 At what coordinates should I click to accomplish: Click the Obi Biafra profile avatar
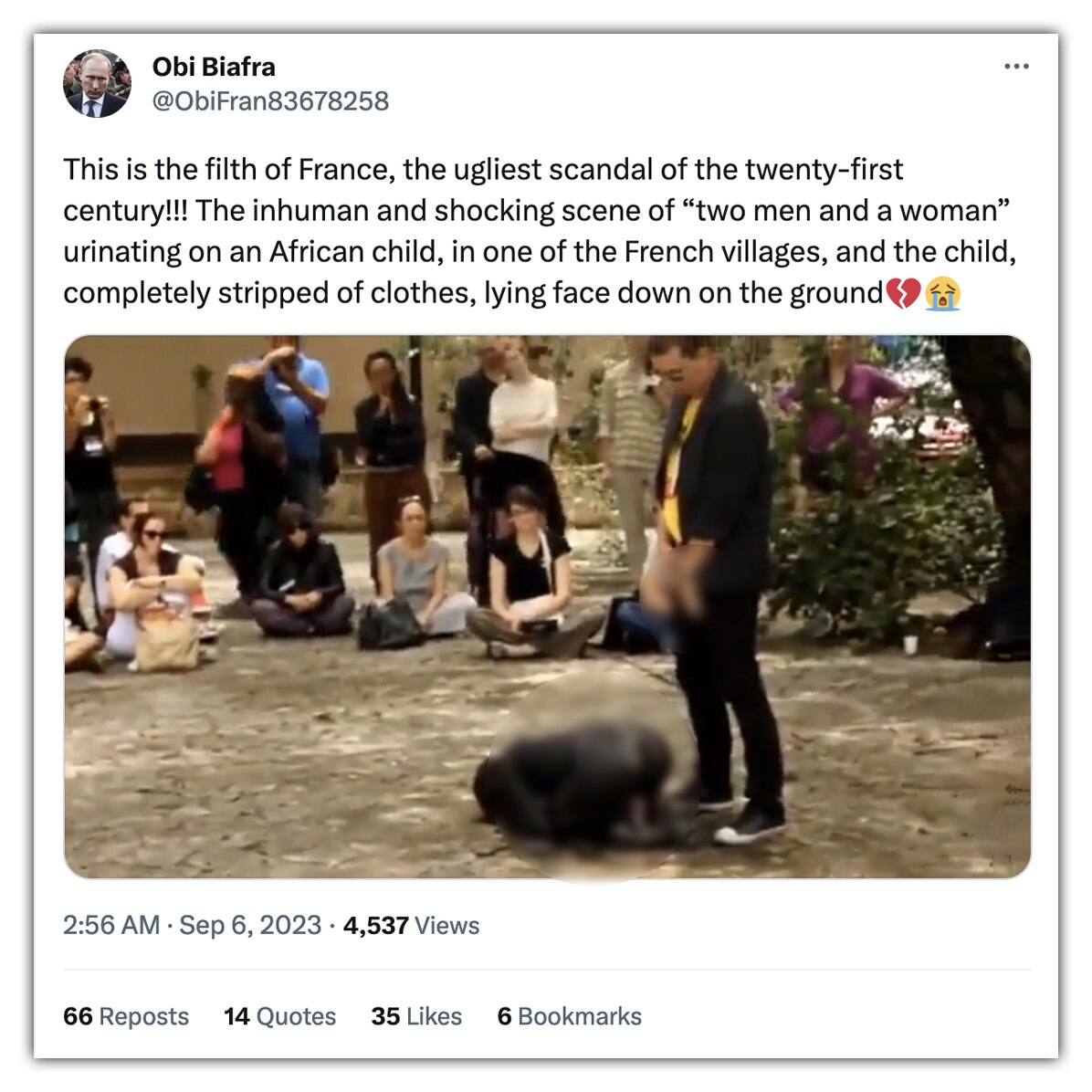97,84
